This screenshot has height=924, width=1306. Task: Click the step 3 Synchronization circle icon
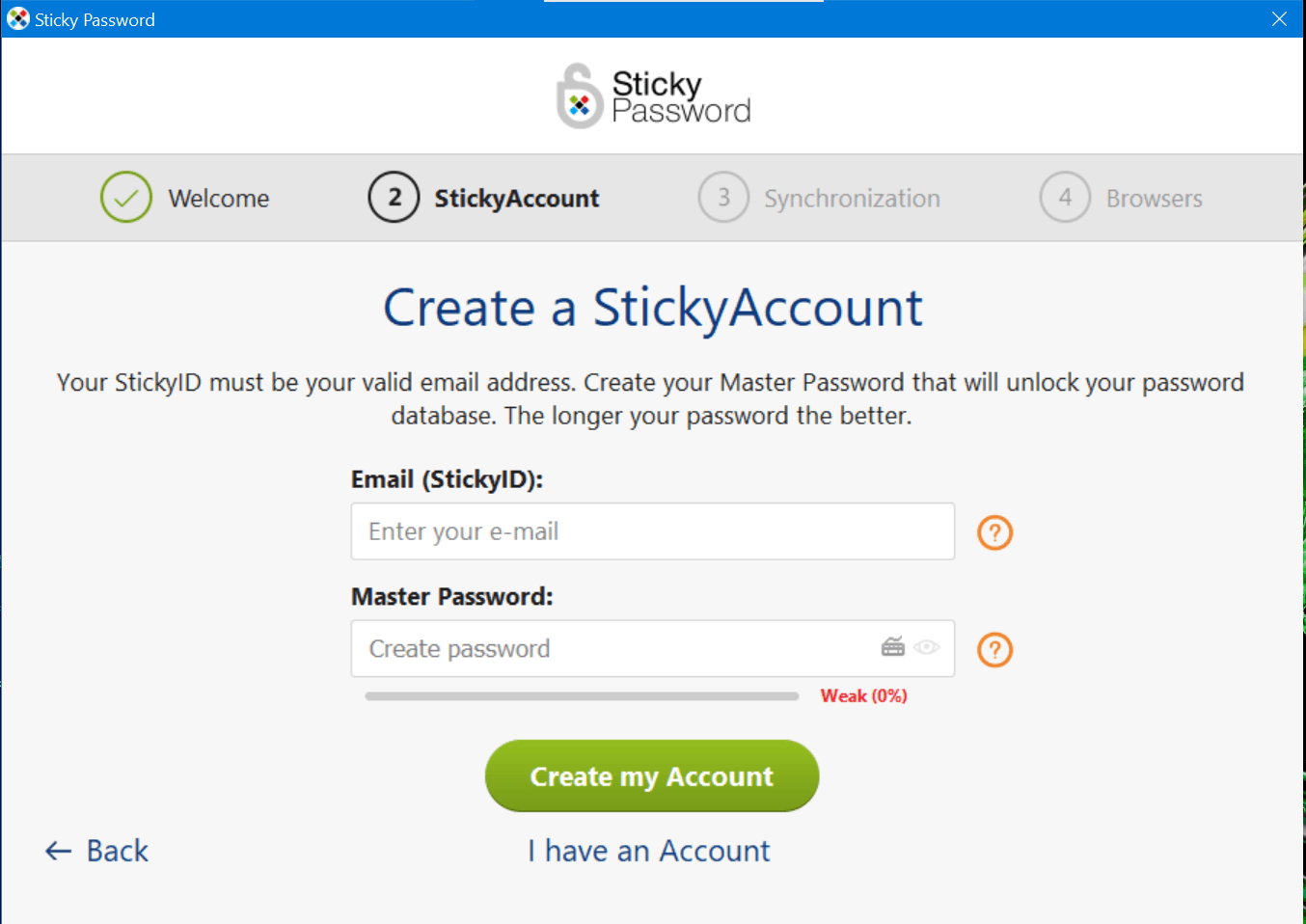[x=723, y=197]
